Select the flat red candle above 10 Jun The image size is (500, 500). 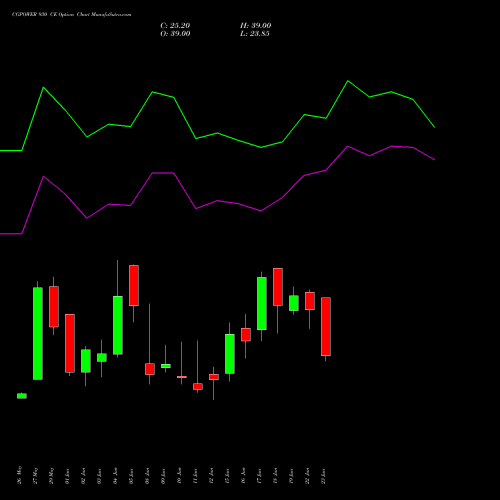182,377
